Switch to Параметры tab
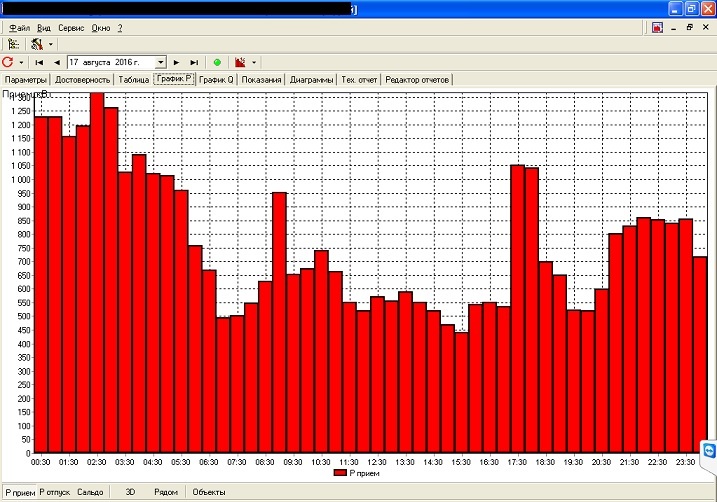The image size is (717, 502). tap(26, 80)
